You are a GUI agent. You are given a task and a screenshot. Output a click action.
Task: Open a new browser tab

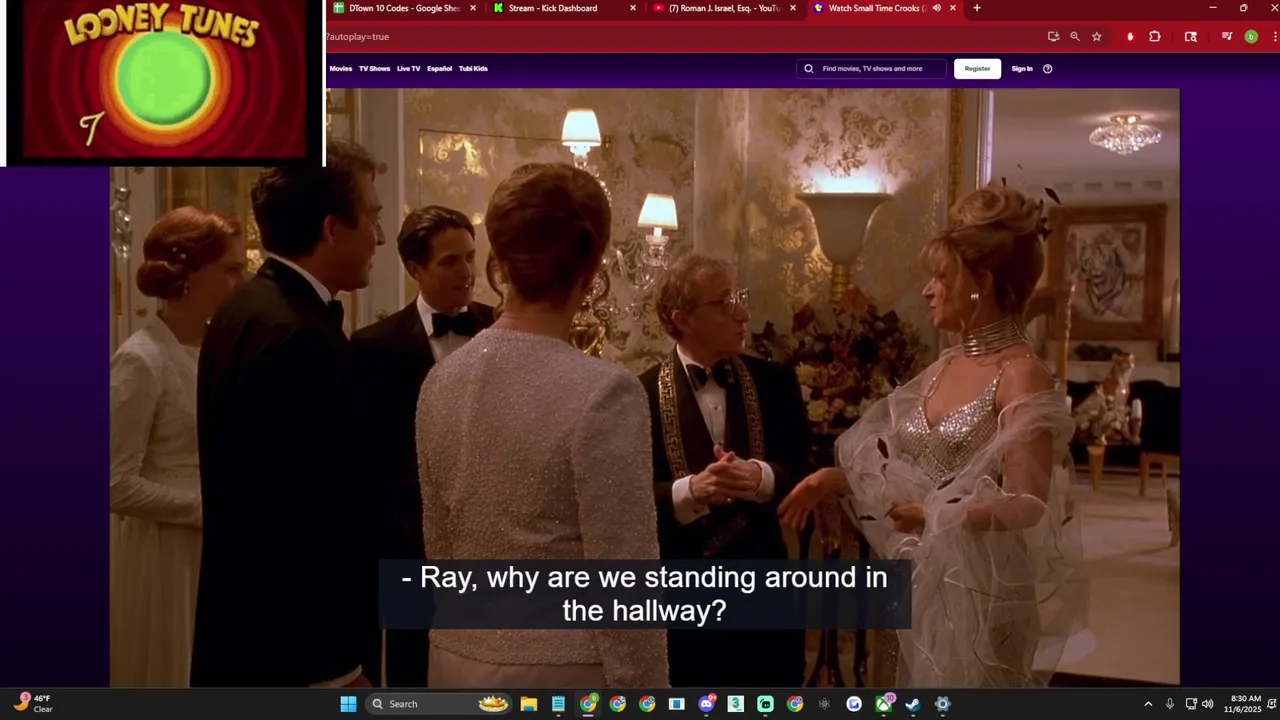[x=977, y=8]
